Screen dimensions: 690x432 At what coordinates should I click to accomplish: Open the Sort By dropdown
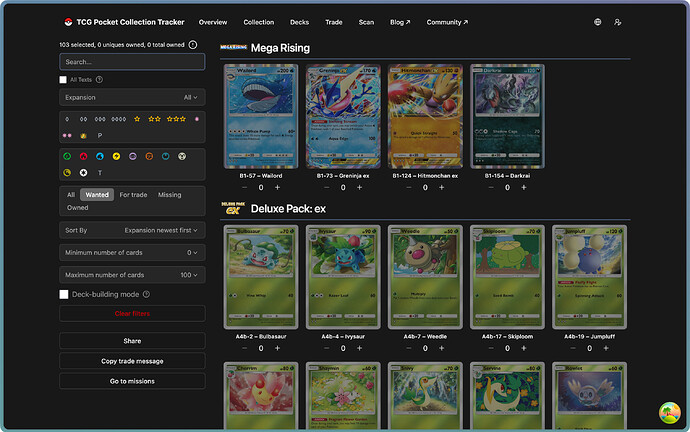coord(132,230)
